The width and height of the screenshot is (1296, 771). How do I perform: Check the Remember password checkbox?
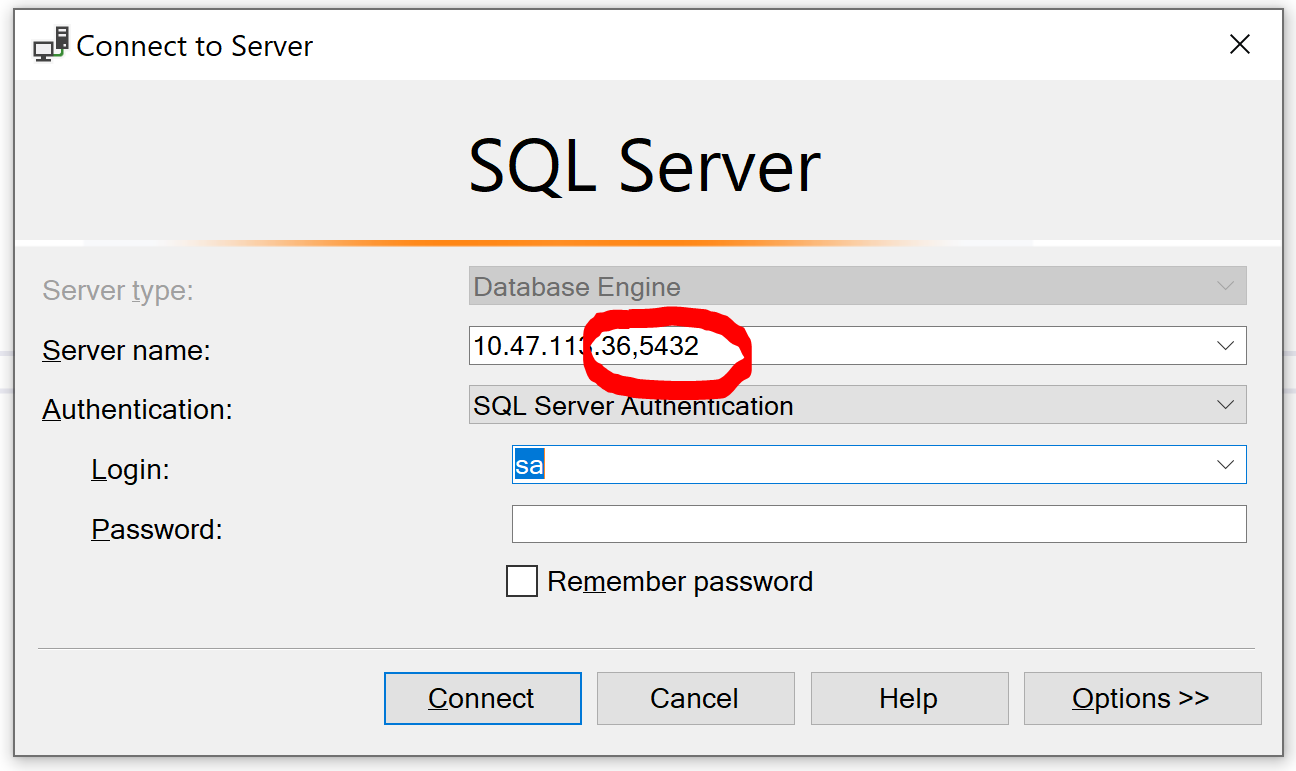(522, 581)
